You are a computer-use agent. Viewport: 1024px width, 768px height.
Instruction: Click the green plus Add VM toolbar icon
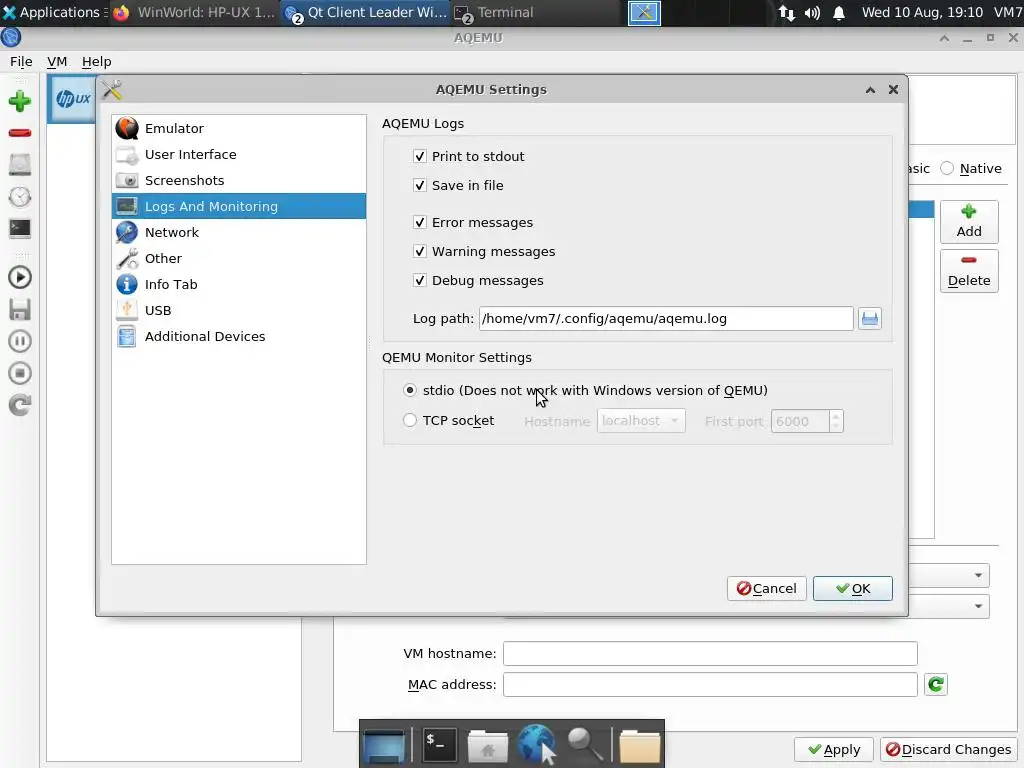[20, 101]
